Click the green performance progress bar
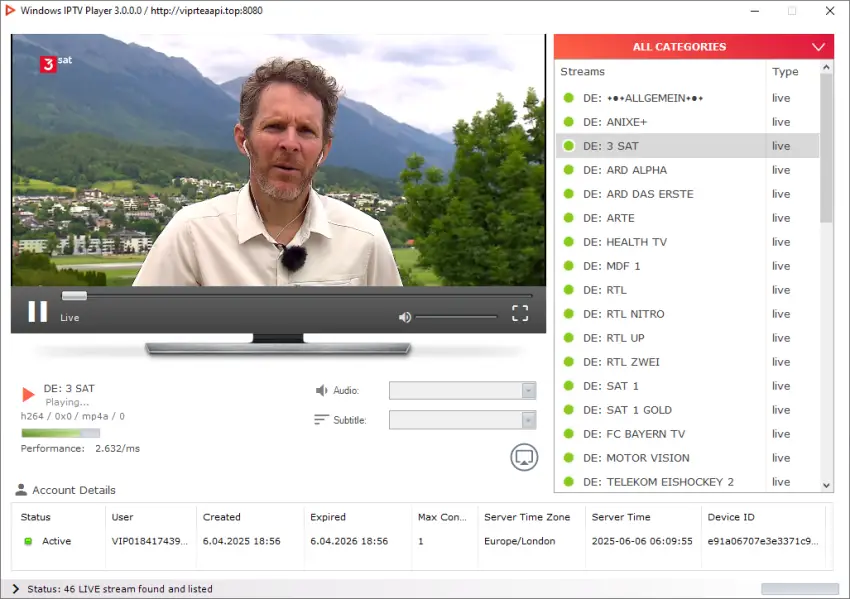 tap(60, 433)
